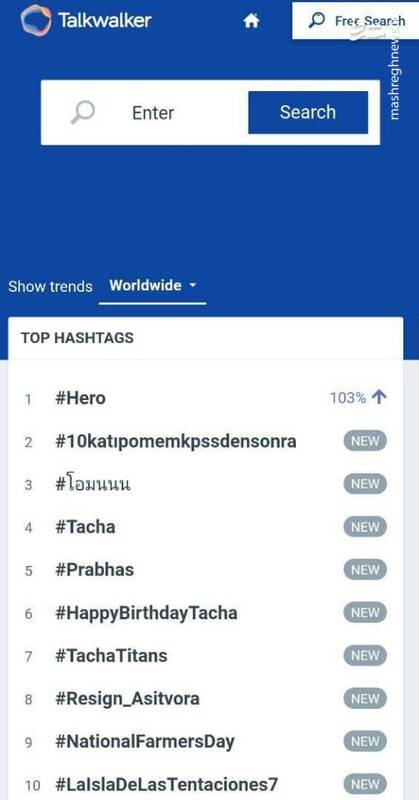The width and height of the screenshot is (419, 800).
Task: Click the up arrow next to 103%
Action: coord(379,397)
